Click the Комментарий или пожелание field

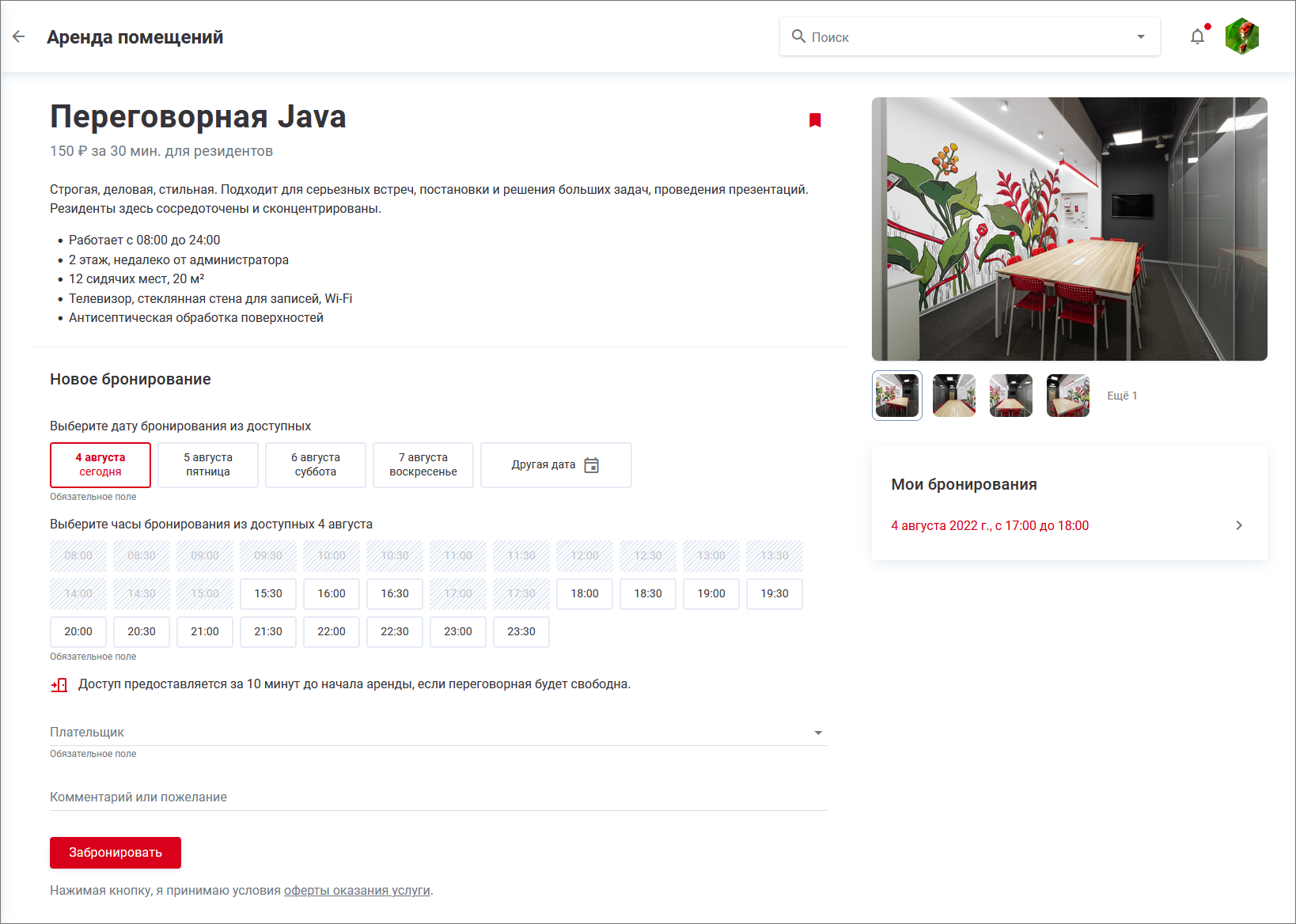click(x=438, y=797)
